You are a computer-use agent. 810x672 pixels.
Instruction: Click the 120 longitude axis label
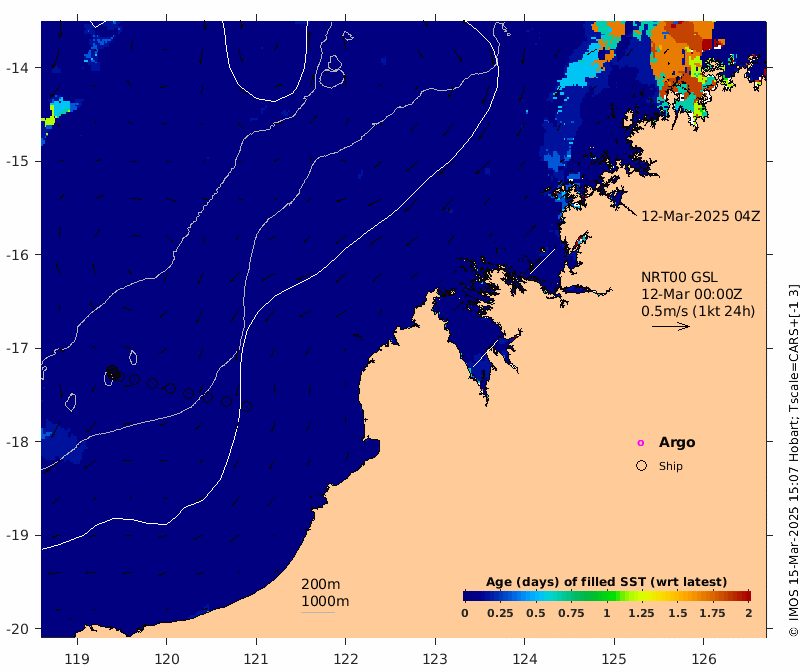pos(166,659)
